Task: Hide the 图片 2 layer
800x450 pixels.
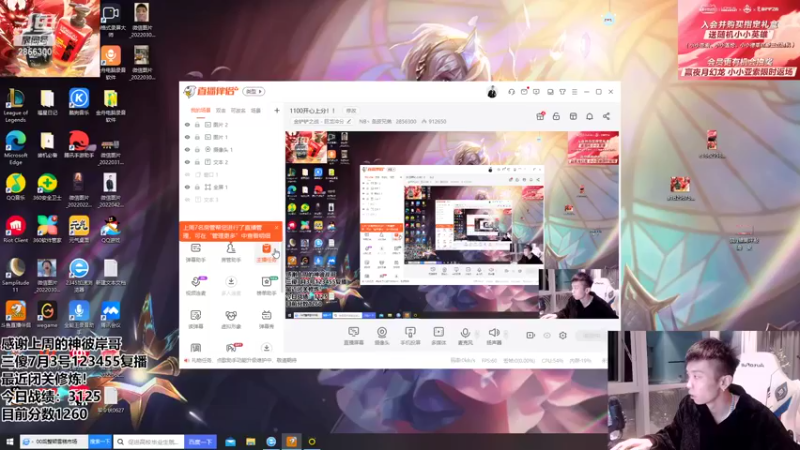Action: [x=187, y=124]
